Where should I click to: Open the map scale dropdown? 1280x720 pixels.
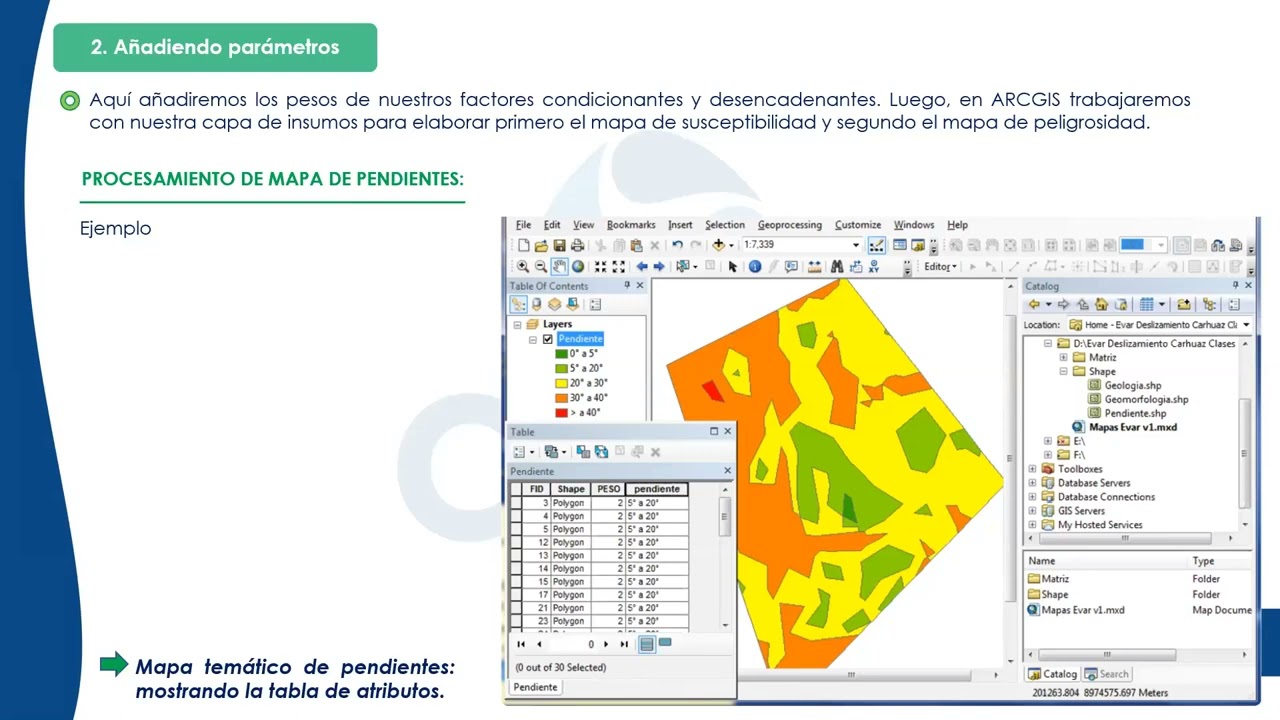point(856,245)
